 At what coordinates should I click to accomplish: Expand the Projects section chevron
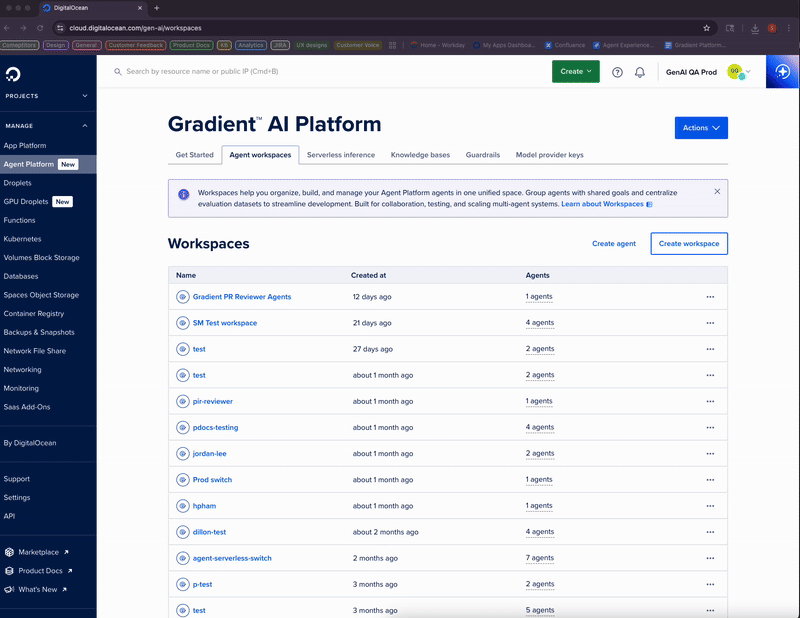point(85,96)
